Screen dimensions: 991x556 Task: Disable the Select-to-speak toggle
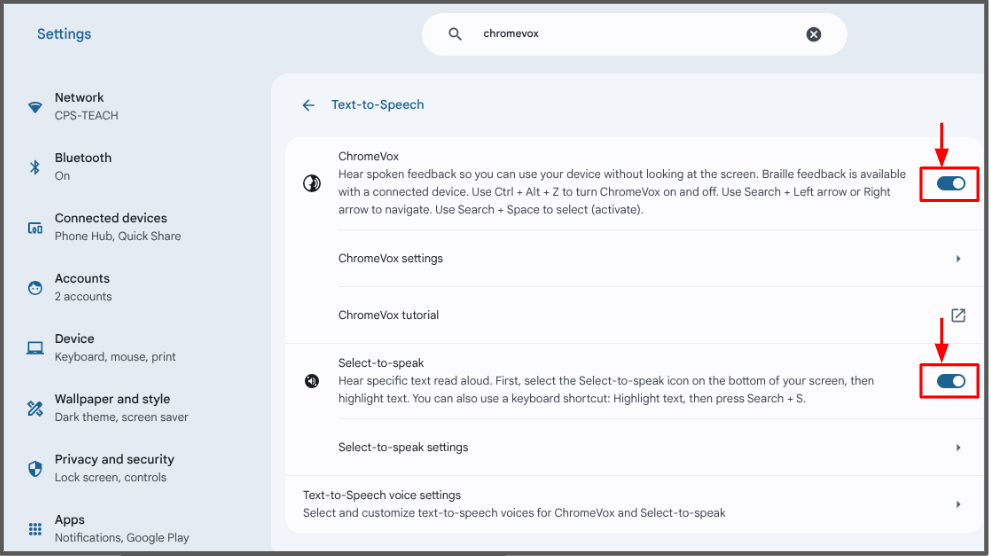point(951,380)
